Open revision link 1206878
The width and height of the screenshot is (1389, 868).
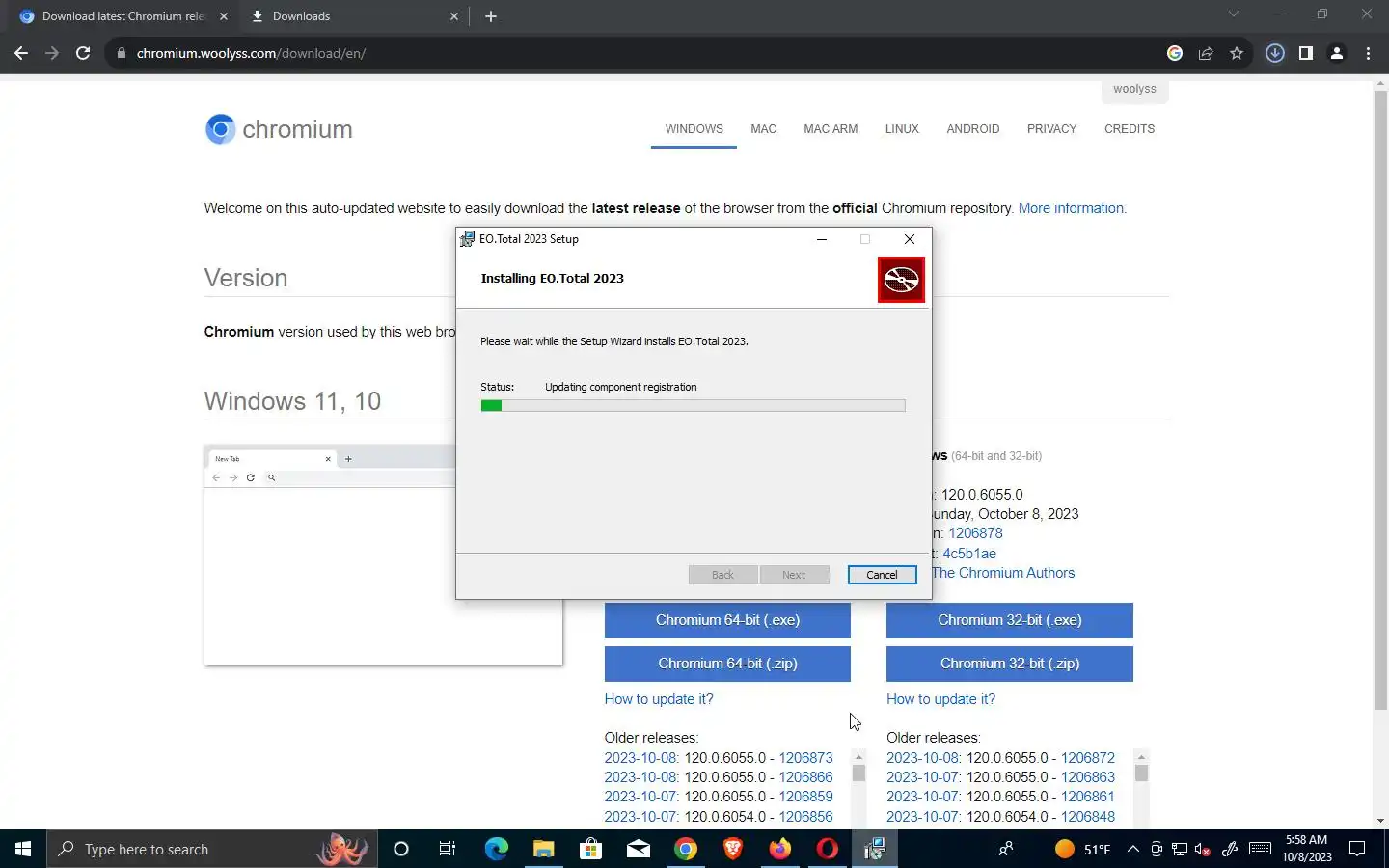tap(975, 533)
